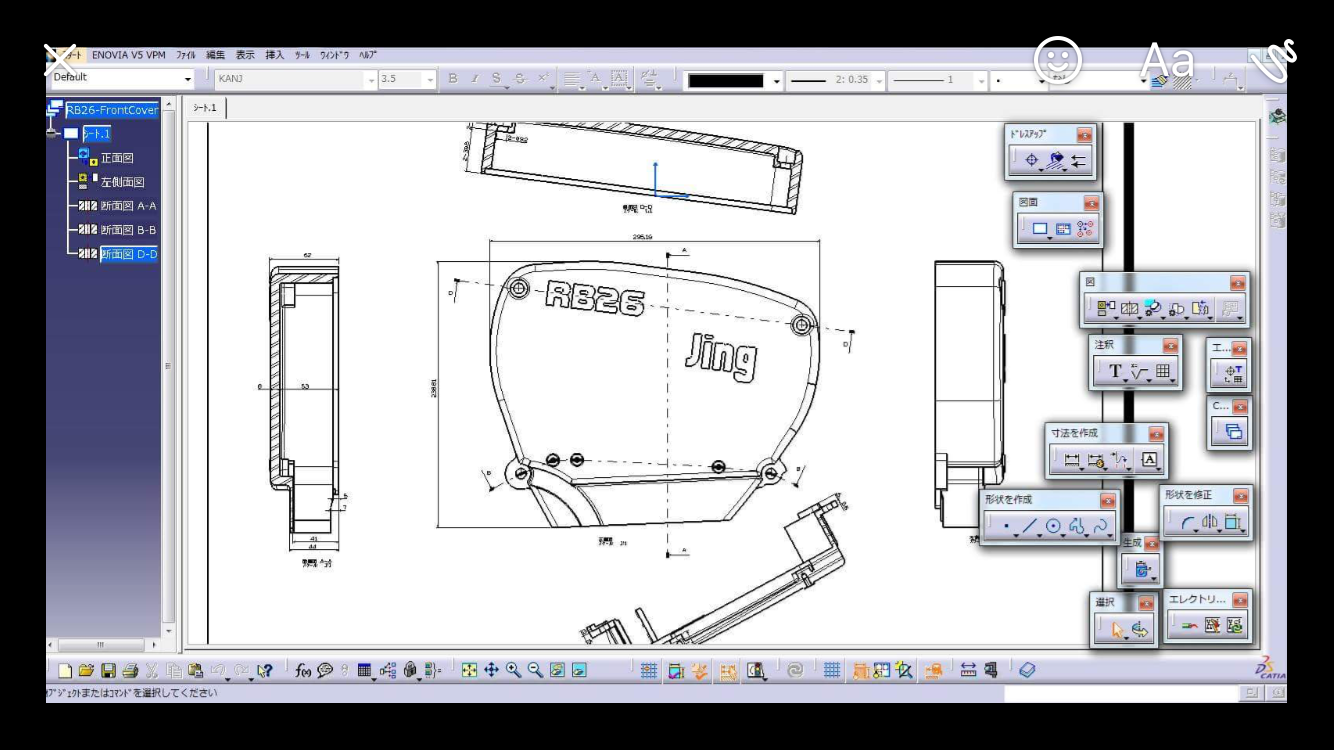Select the arrow Select tool icon
1334x750 pixels.
coord(1117,630)
